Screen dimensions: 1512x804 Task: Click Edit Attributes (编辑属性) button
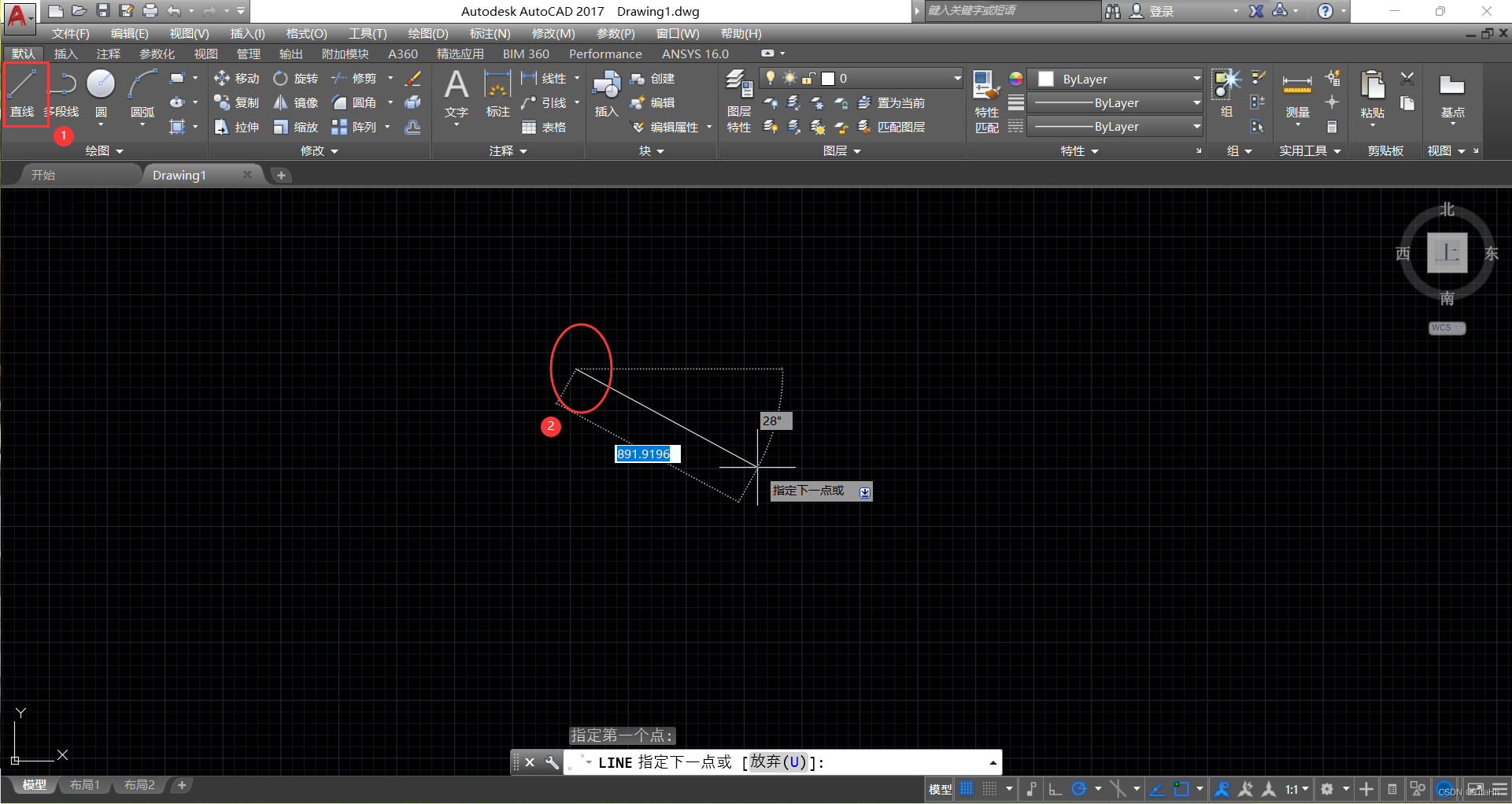pos(666,127)
